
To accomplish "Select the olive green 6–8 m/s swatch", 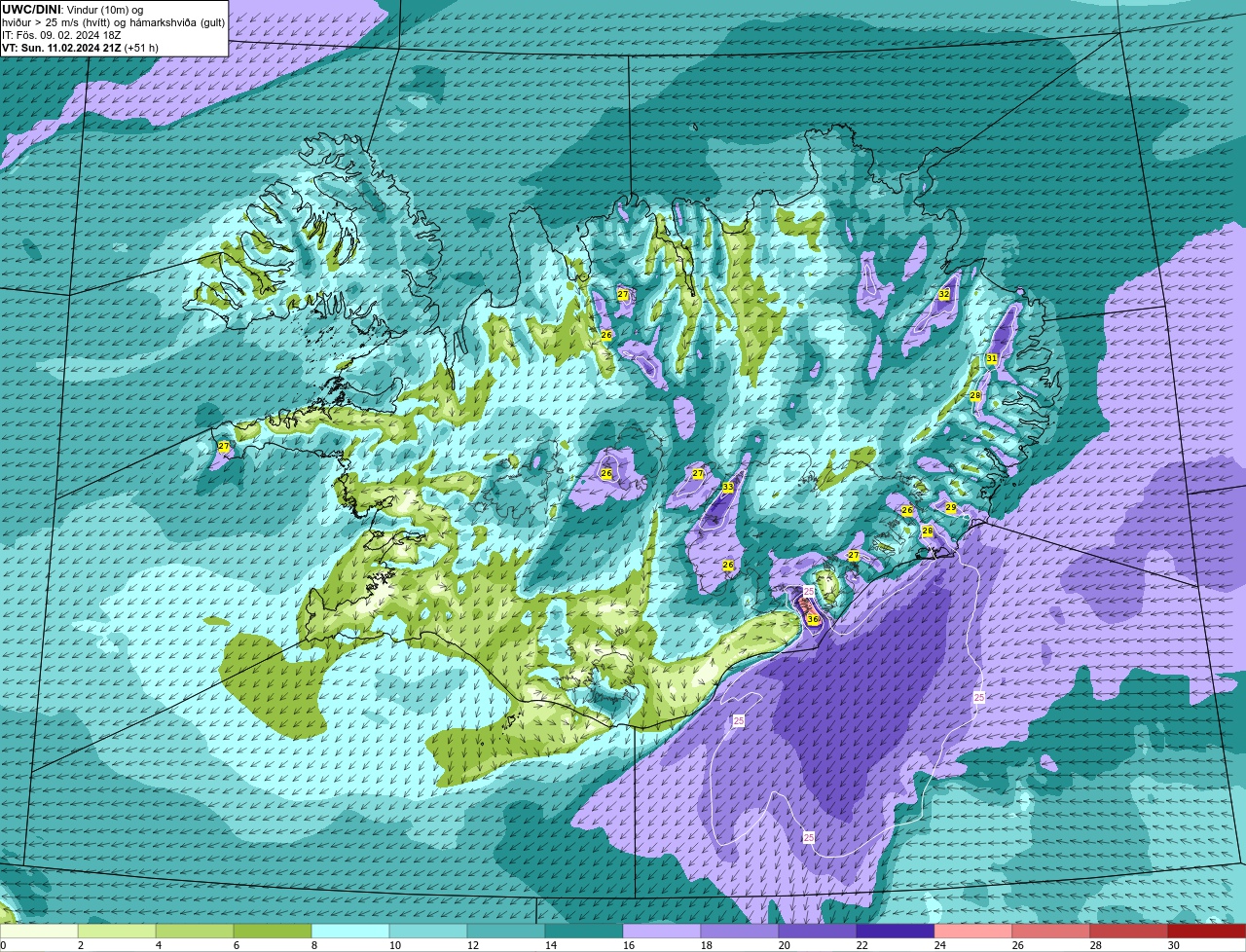I will point(273,932).
